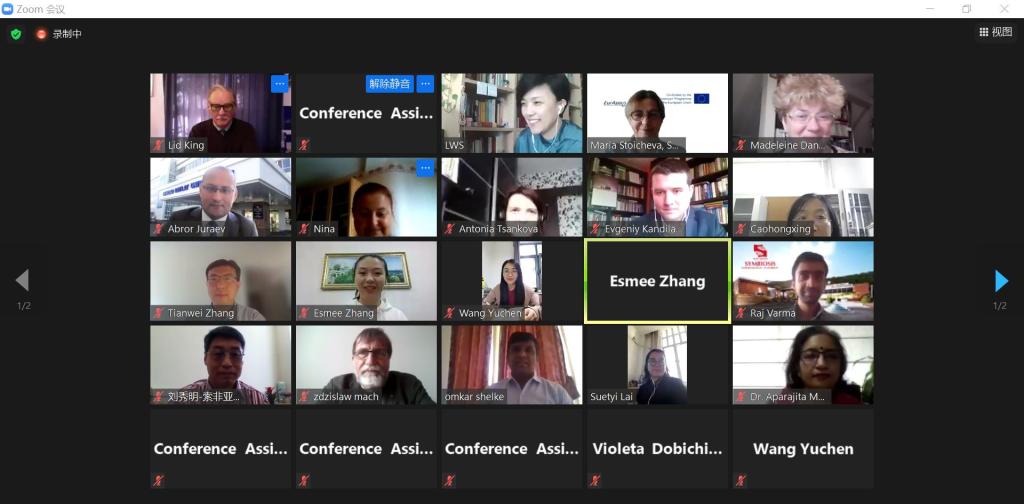The height and width of the screenshot is (504, 1024).
Task: Click 解除静音 unmute button on Conference Assistant tile
Action: click(390, 84)
